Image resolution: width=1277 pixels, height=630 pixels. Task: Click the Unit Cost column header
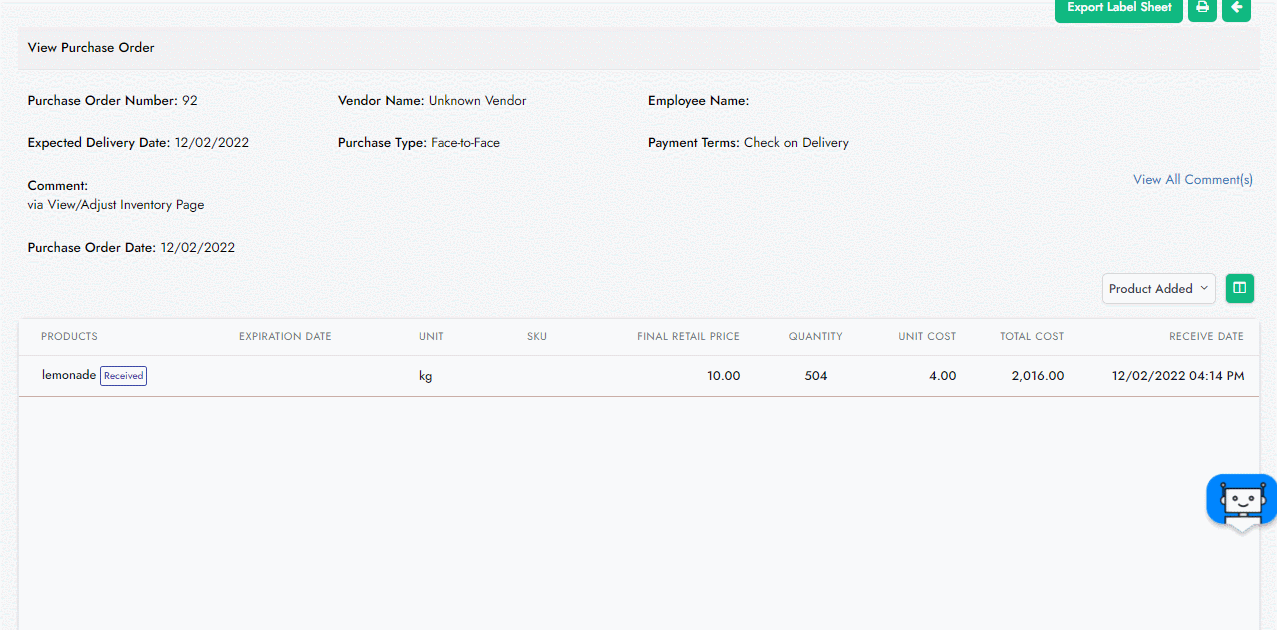[x=927, y=337]
